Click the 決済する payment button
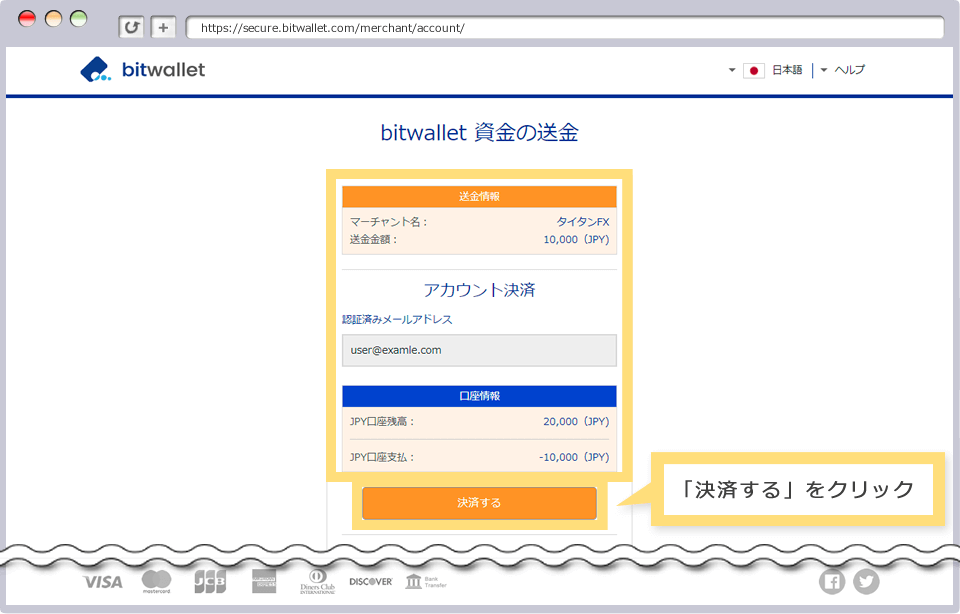This screenshot has height=614, width=960. tap(479, 503)
